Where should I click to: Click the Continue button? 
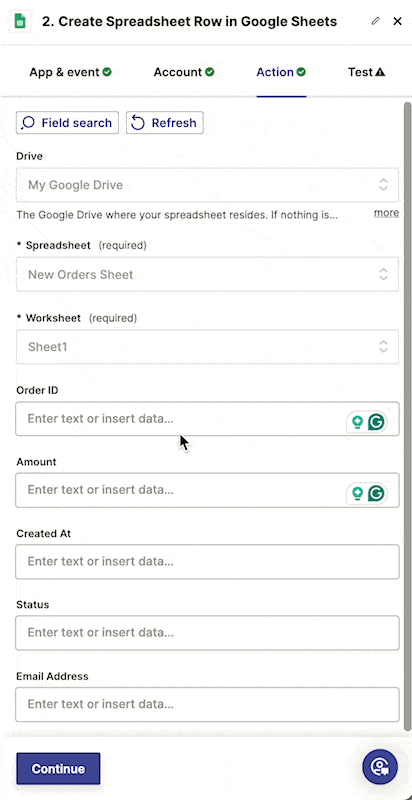click(x=58, y=768)
